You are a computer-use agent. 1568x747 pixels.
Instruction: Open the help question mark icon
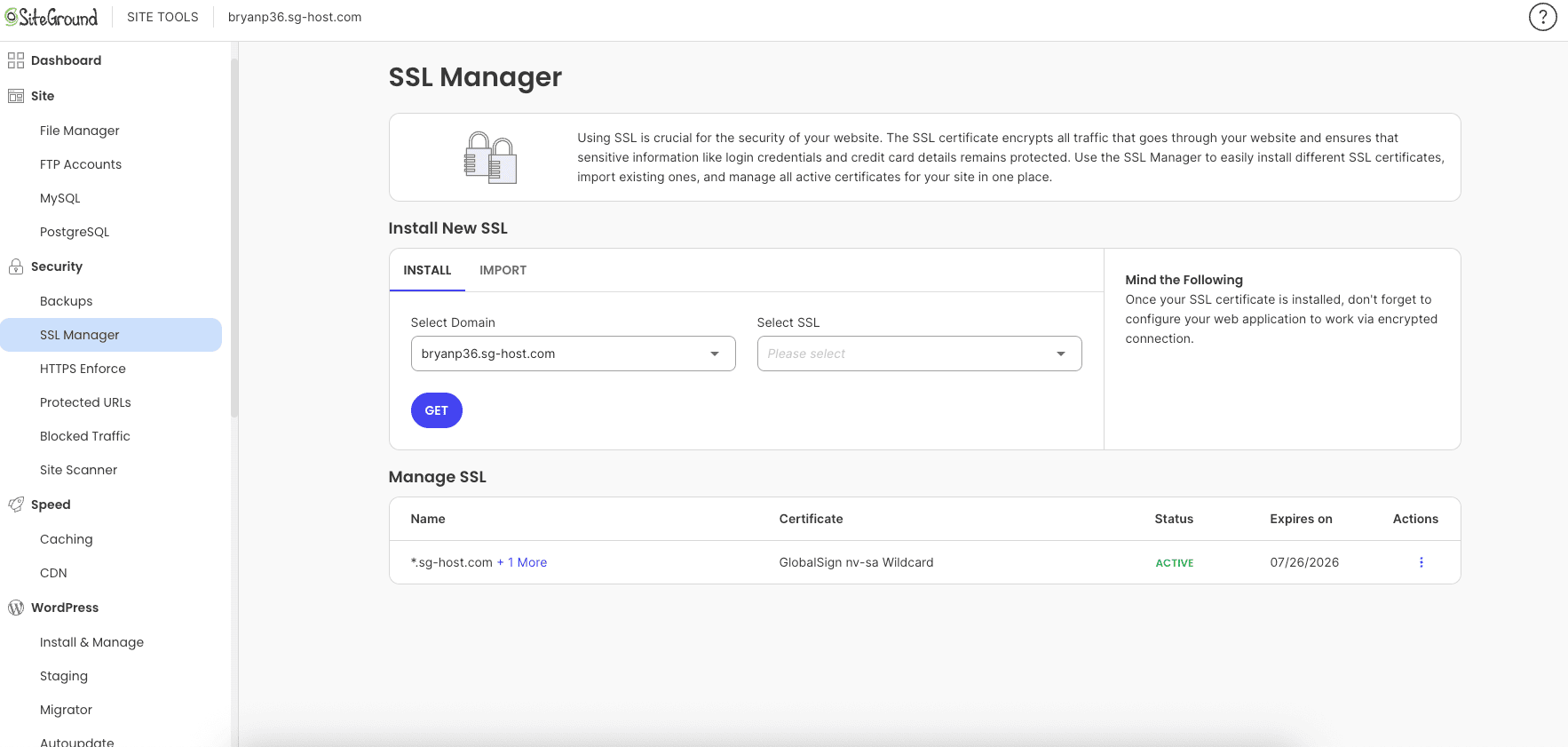[1542, 17]
